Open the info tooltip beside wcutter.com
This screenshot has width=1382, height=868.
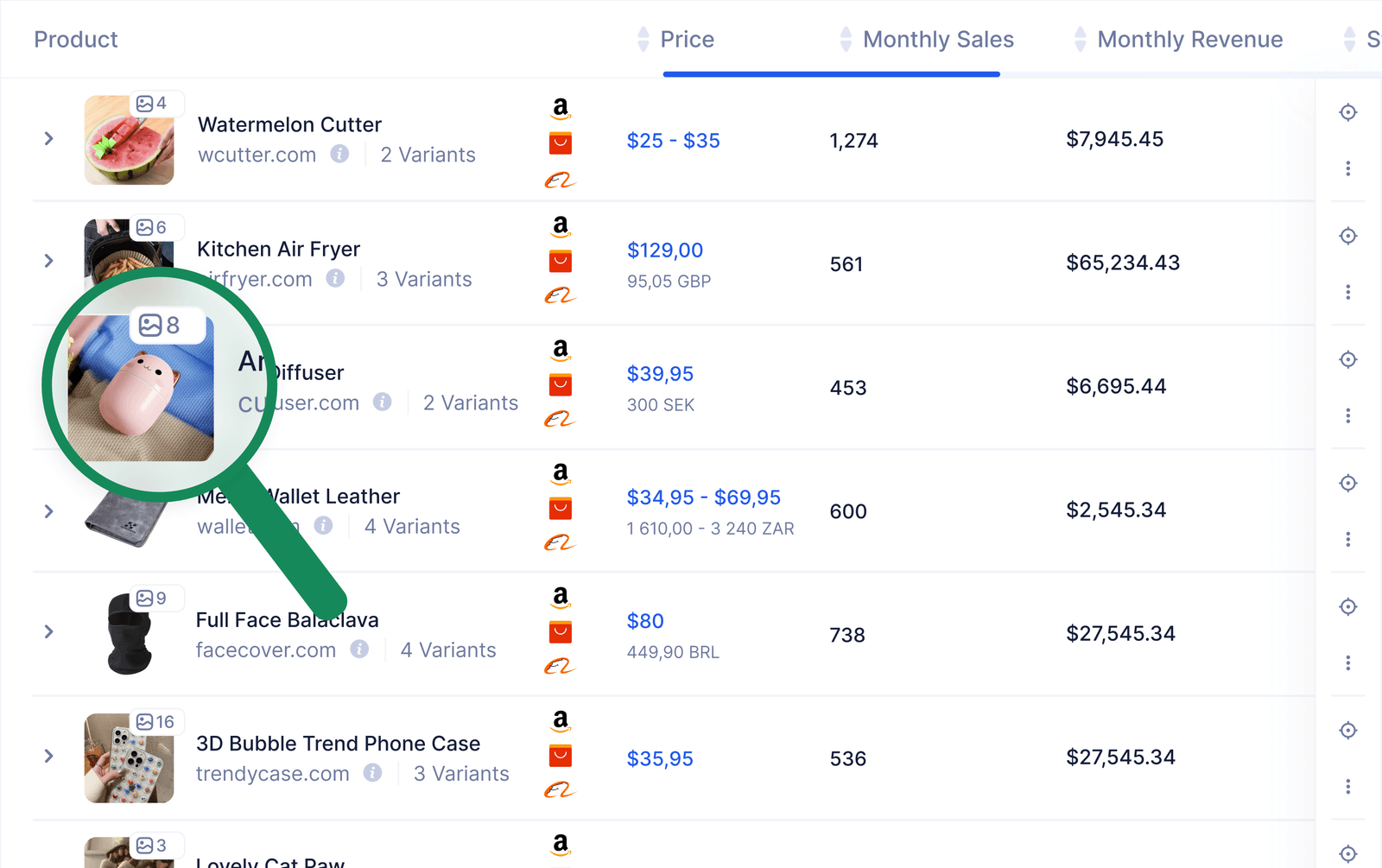click(339, 155)
